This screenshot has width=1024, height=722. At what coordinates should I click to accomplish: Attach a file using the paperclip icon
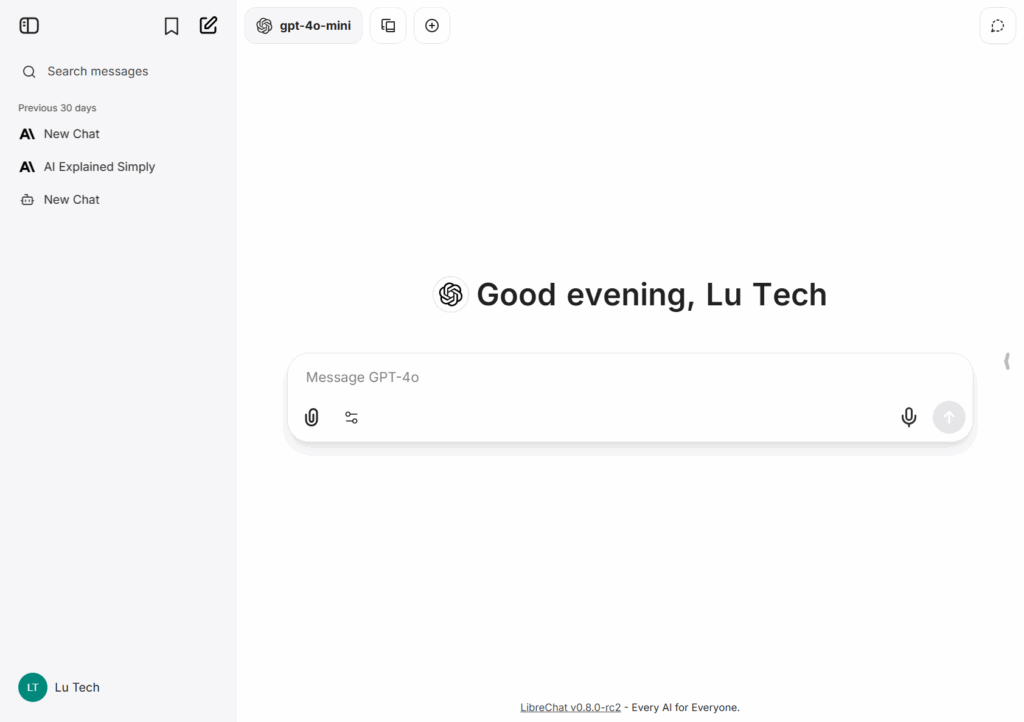pos(312,417)
